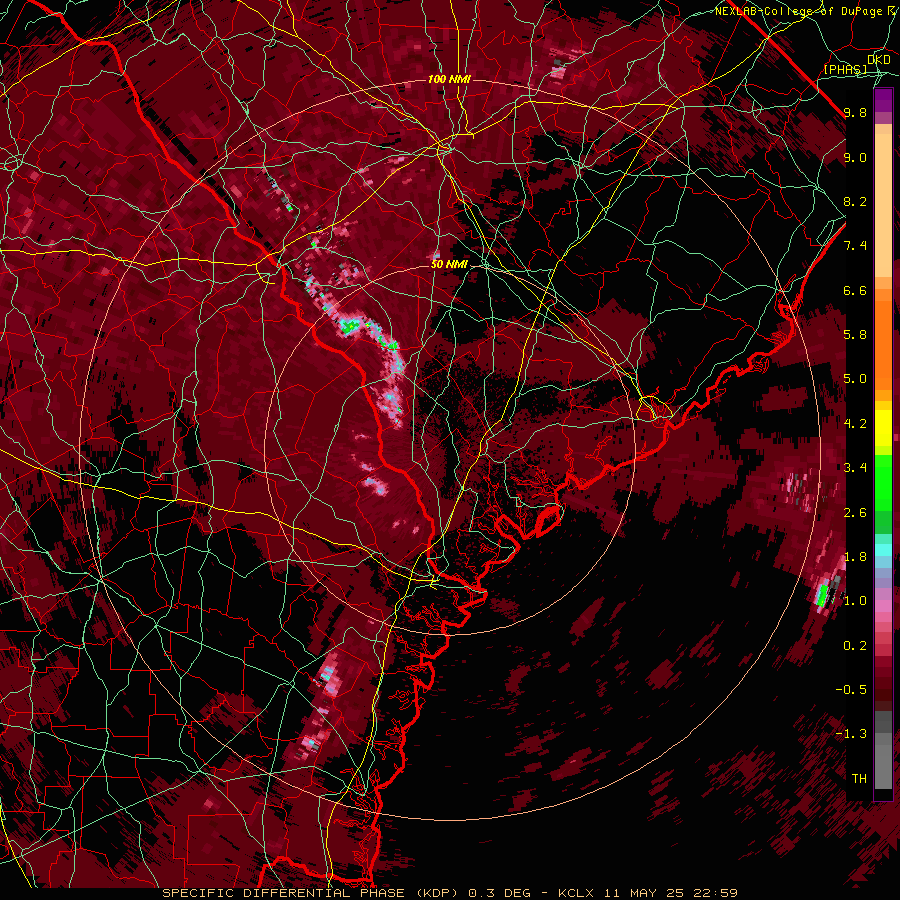Click the 0.2 scale value

coord(855,646)
